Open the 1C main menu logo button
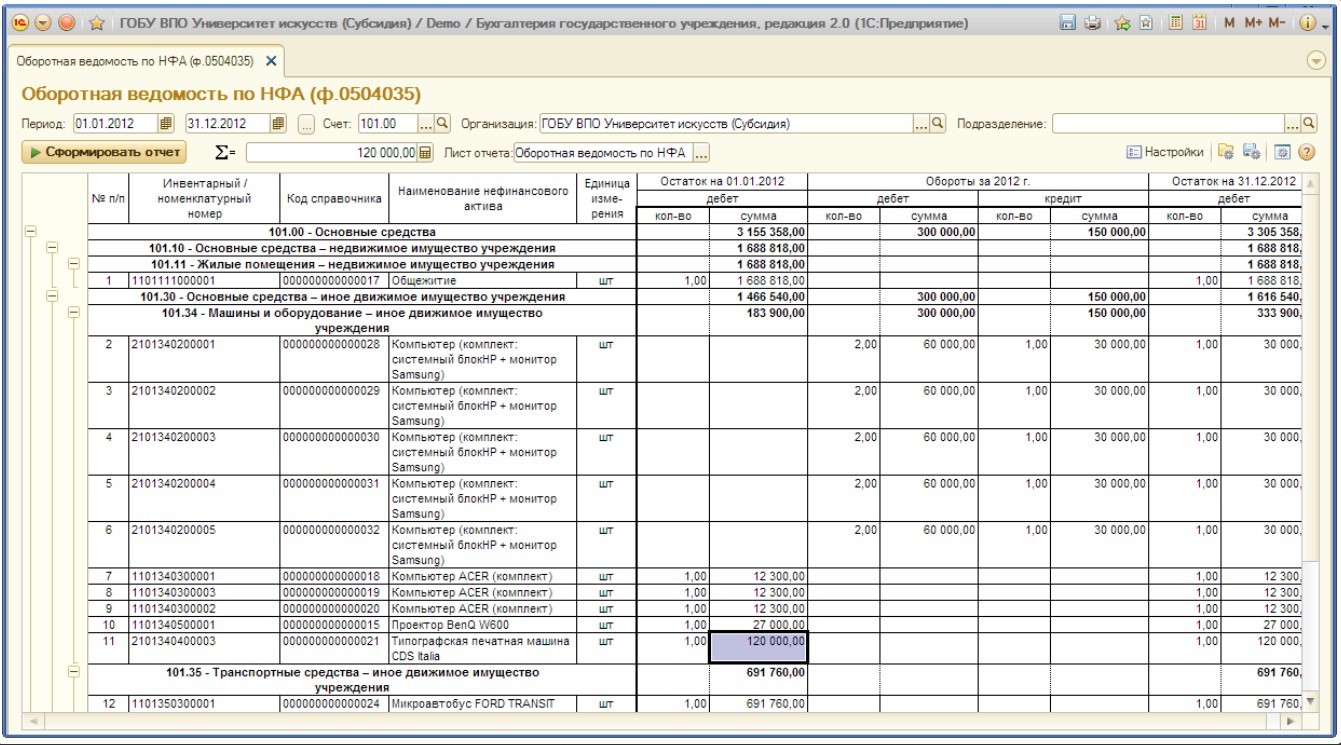 tap(18, 22)
